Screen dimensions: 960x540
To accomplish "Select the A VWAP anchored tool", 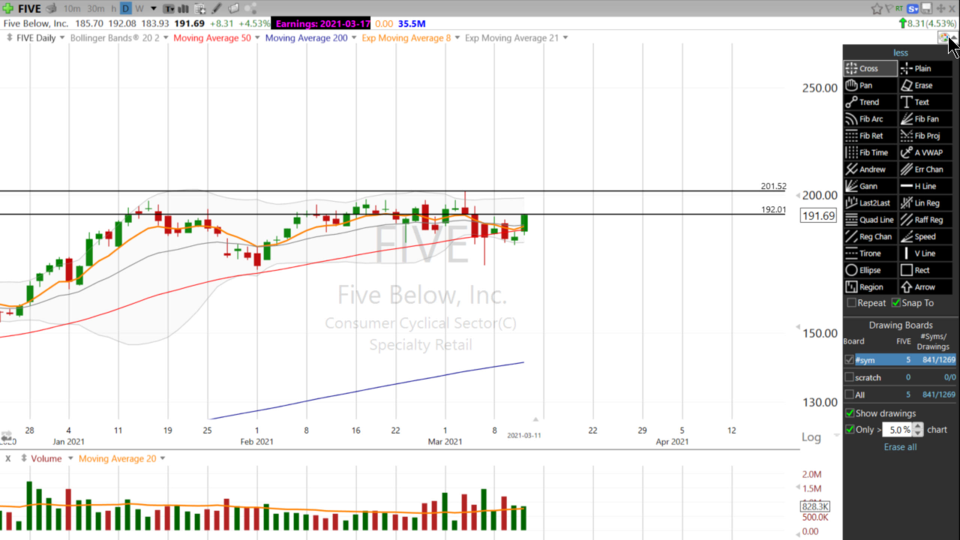I will point(925,152).
